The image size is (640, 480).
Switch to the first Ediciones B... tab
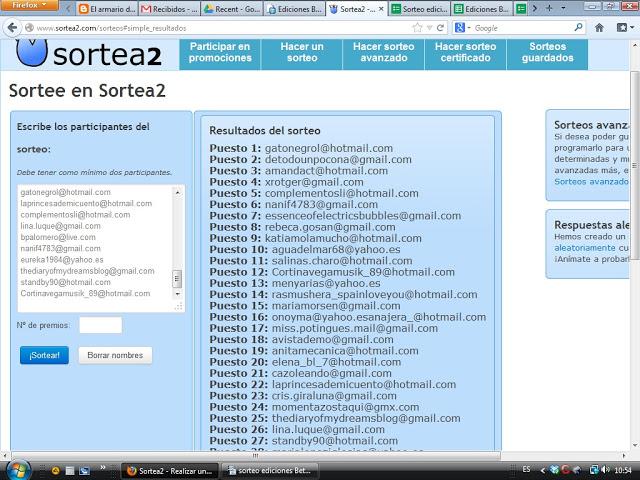[295, 9]
